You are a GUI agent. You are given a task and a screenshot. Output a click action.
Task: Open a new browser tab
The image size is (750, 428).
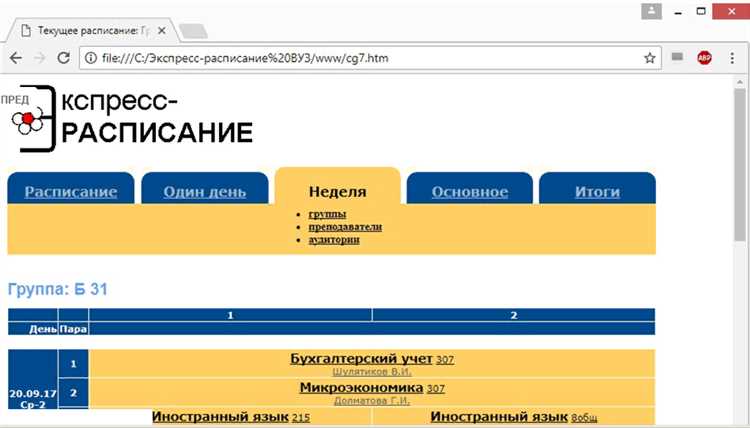(x=193, y=31)
